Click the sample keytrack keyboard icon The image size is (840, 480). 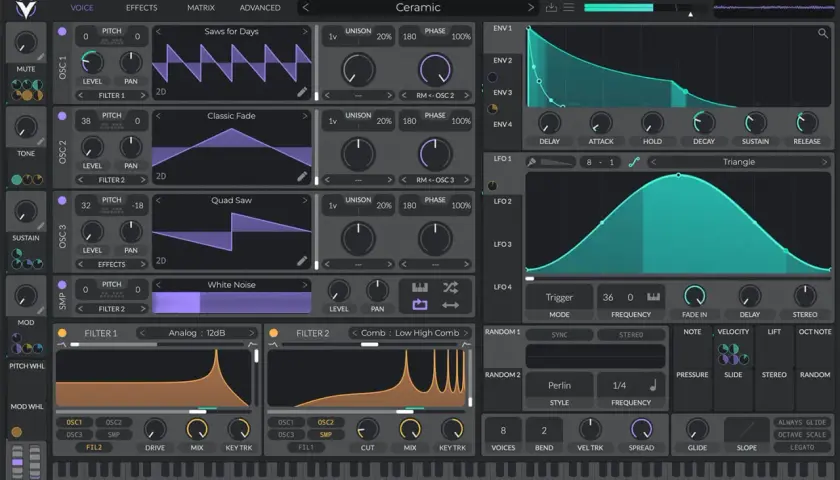[420, 288]
